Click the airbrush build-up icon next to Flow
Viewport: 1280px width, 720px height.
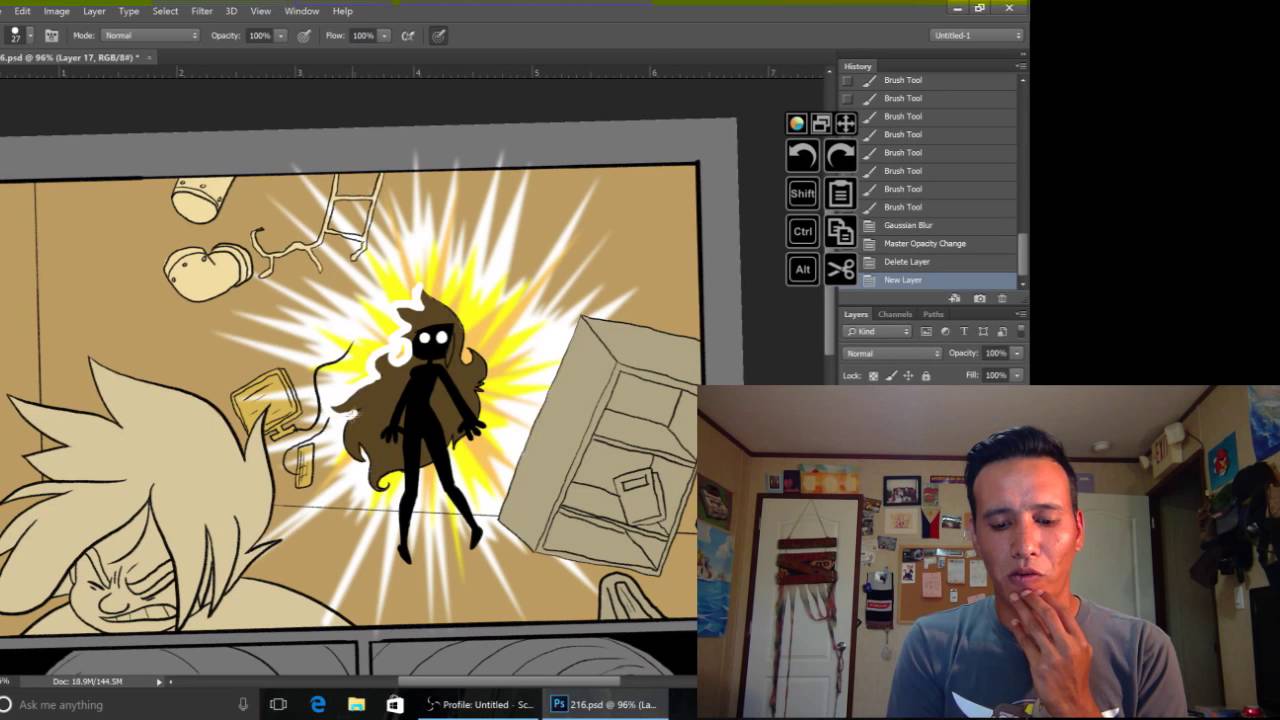tap(408, 36)
